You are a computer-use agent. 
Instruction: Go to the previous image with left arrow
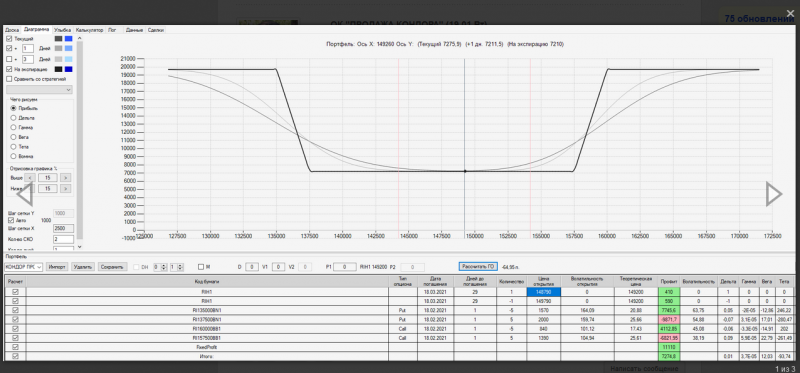click(x=25, y=194)
